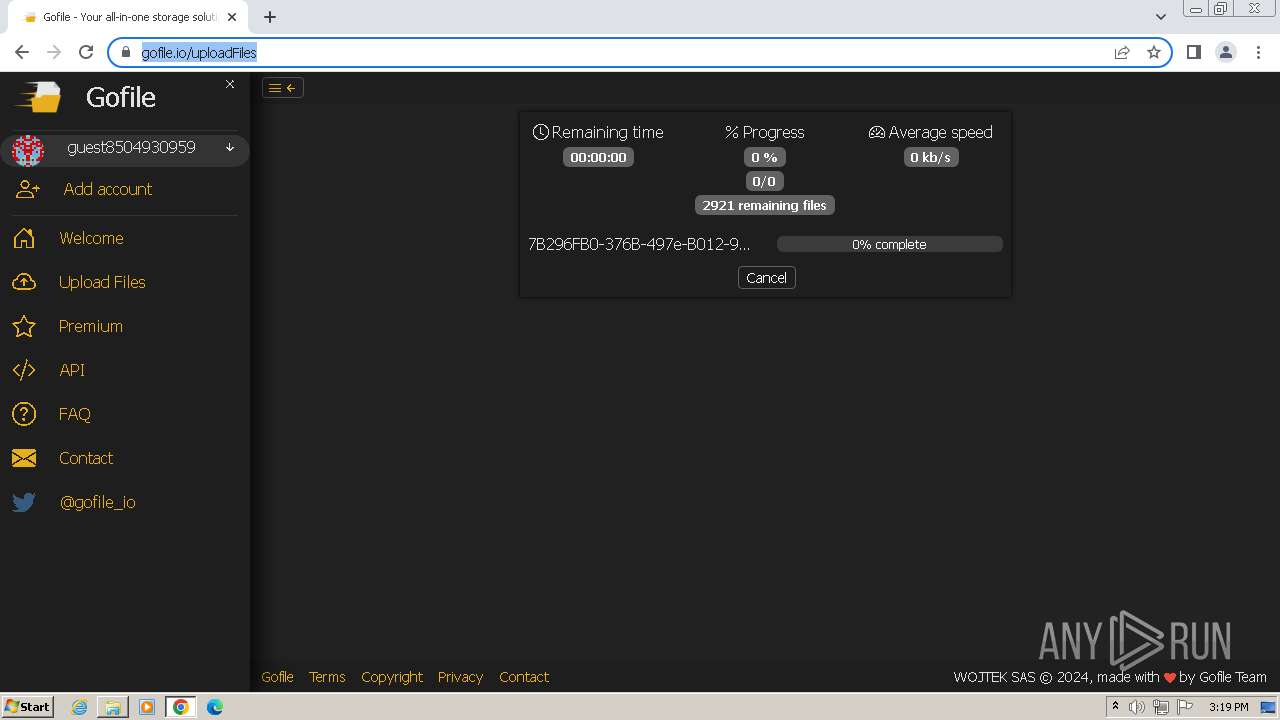Share this page via the share icon
Image resolution: width=1280 pixels, height=720 pixels.
tap(1122, 52)
